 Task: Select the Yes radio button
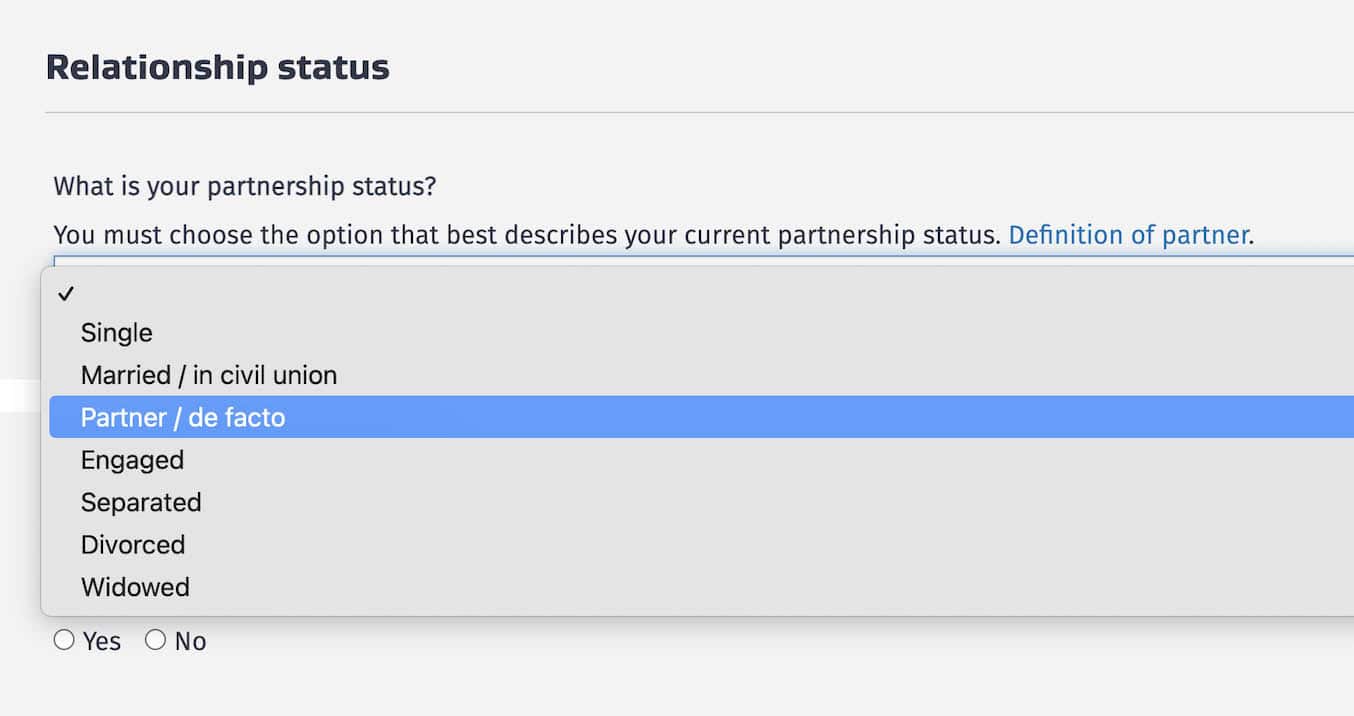coord(64,640)
